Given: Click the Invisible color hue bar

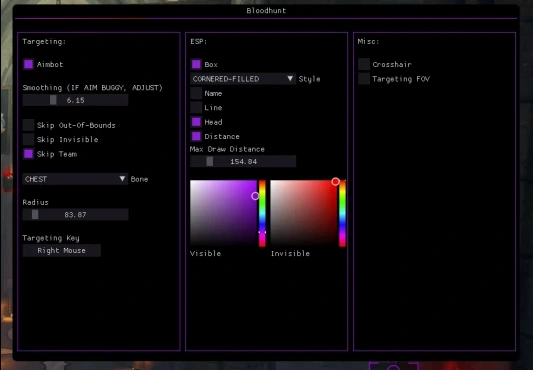Looking at the screenshot, I should coord(342,213).
